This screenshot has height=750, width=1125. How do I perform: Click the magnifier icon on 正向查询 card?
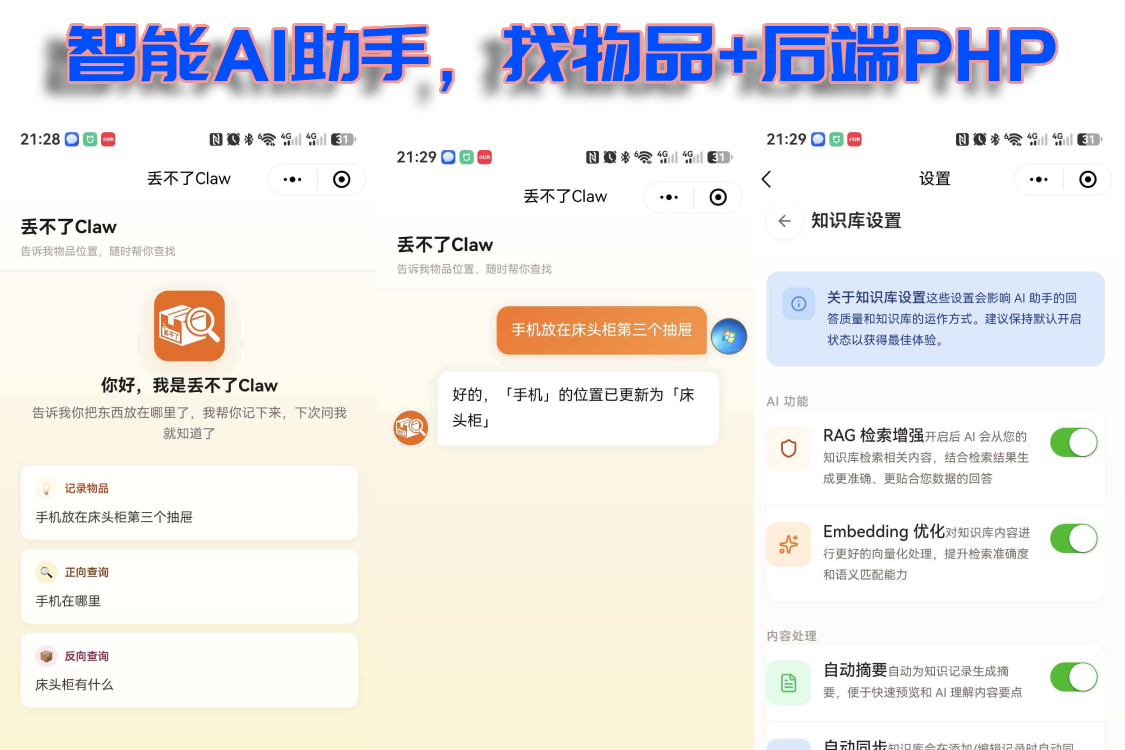[46, 572]
